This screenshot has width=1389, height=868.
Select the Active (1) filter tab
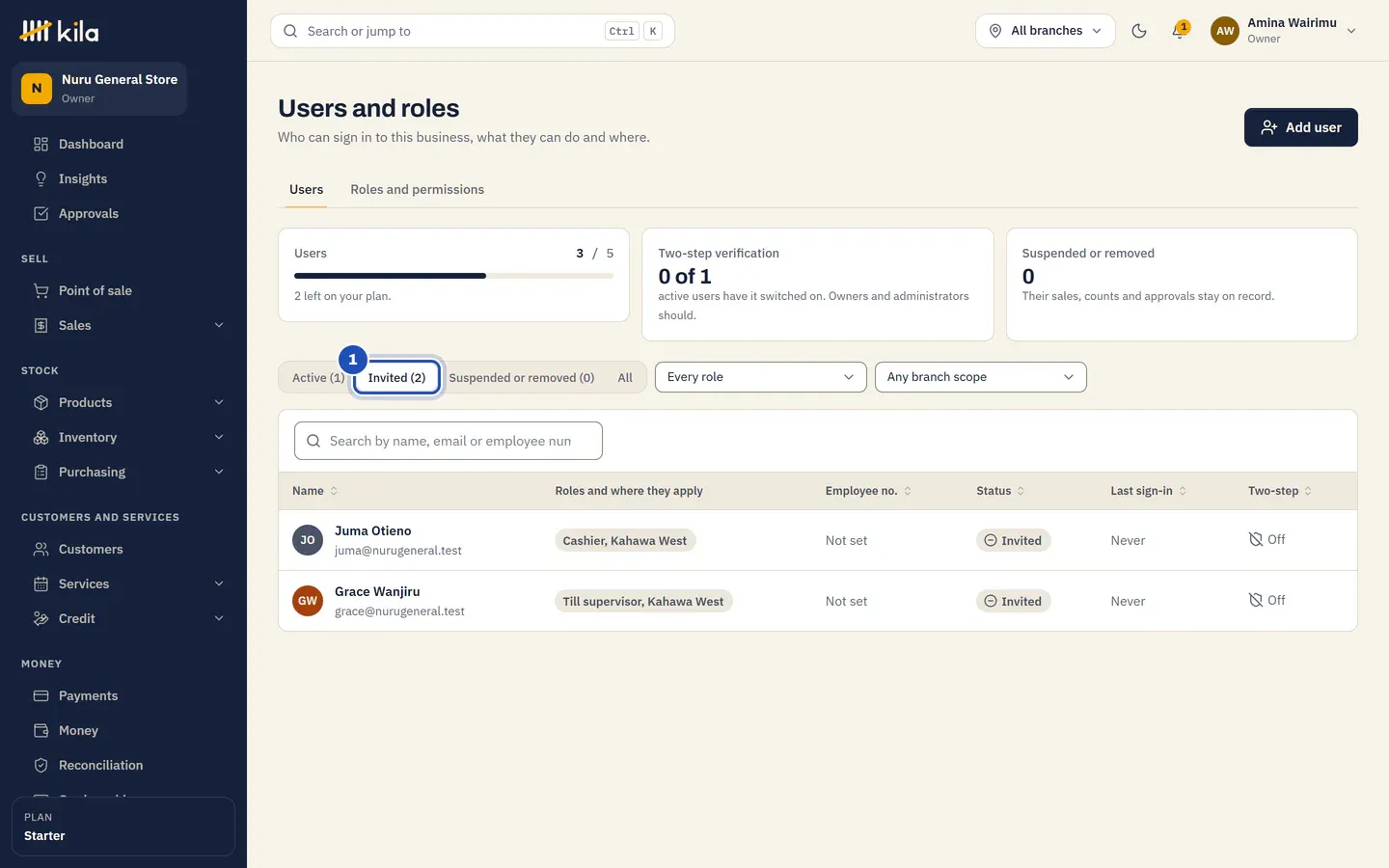coord(317,377)
